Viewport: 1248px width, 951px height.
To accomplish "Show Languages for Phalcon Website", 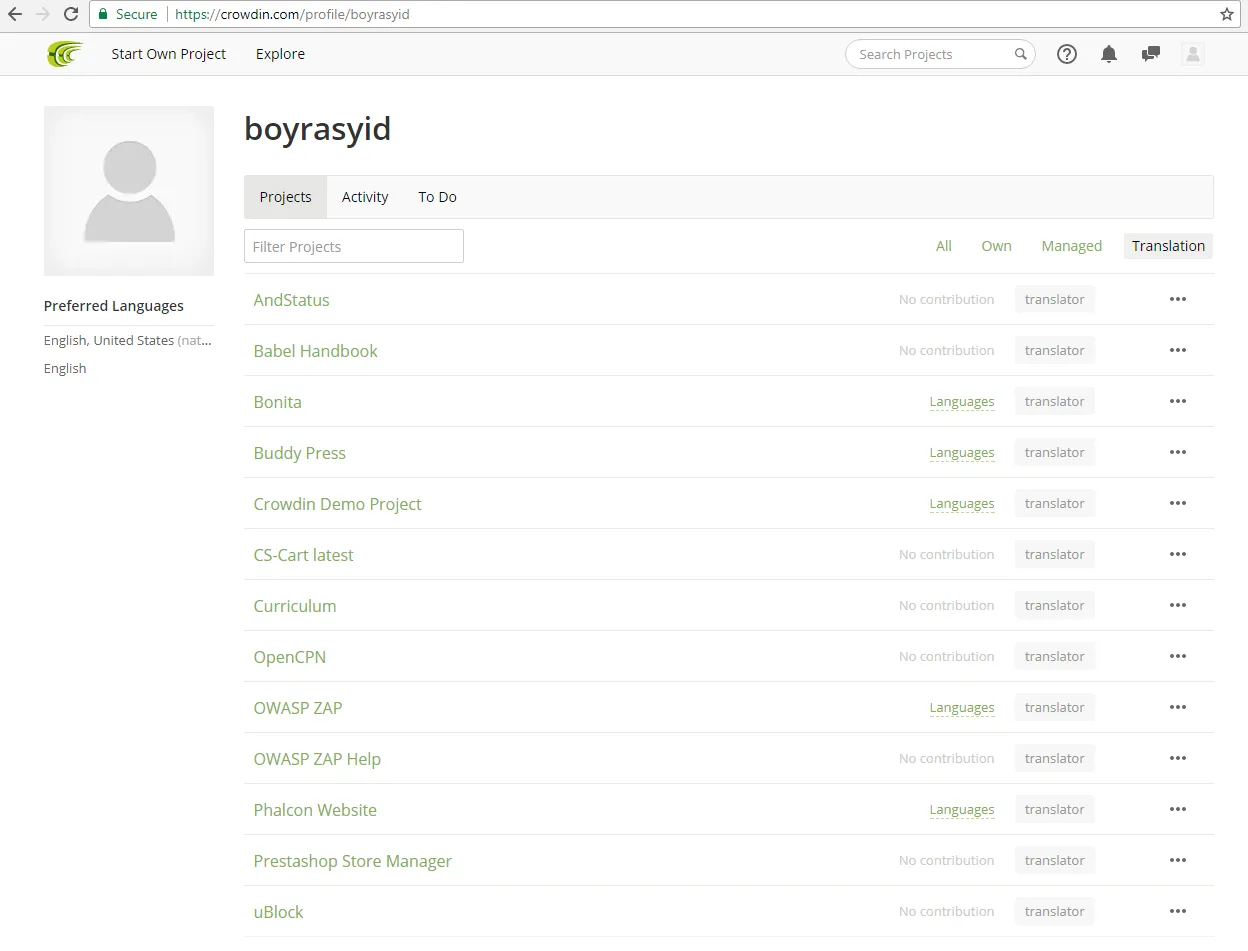I will (x=961, y=810).
